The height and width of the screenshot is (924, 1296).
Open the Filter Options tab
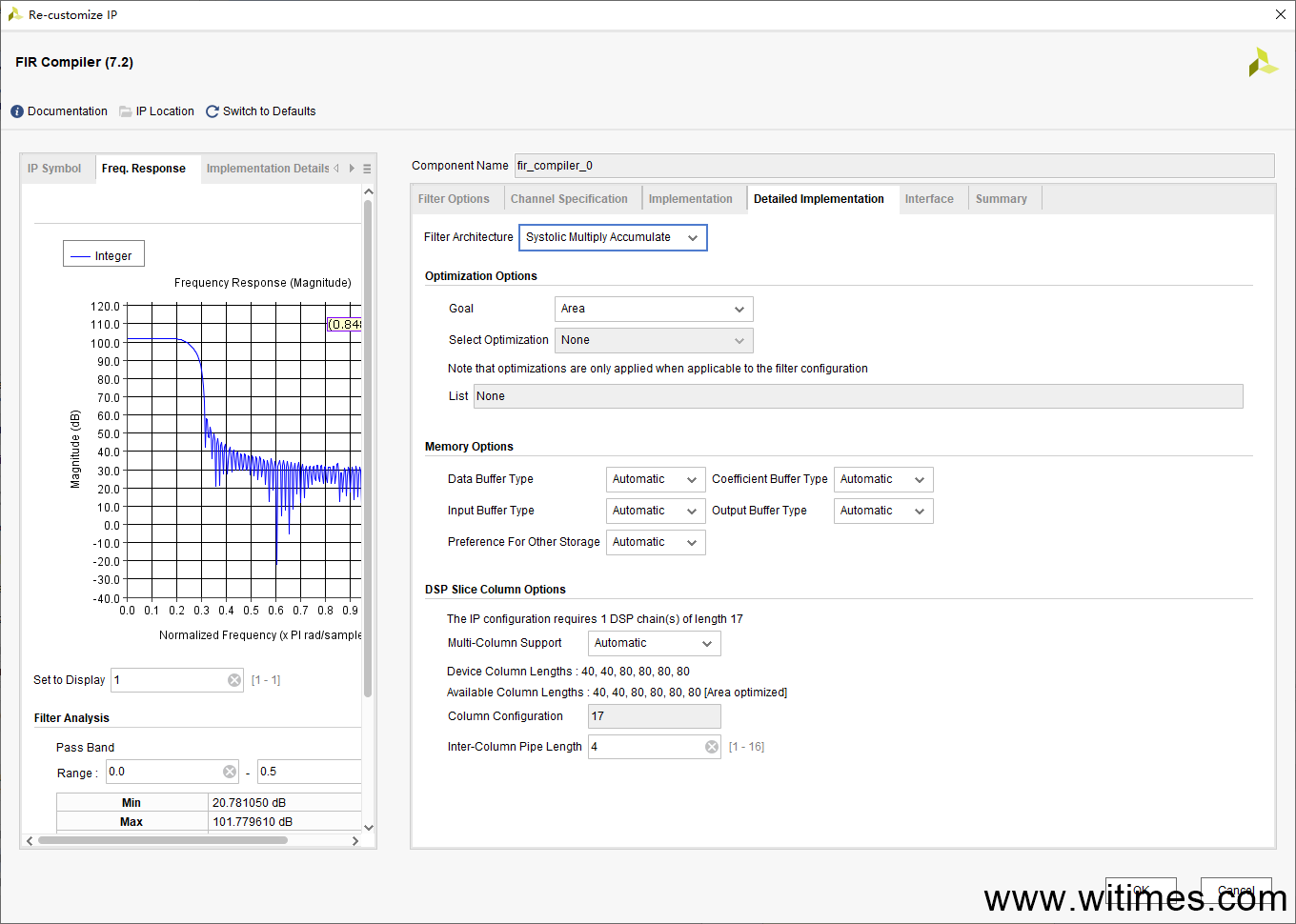tap(454, 199)
